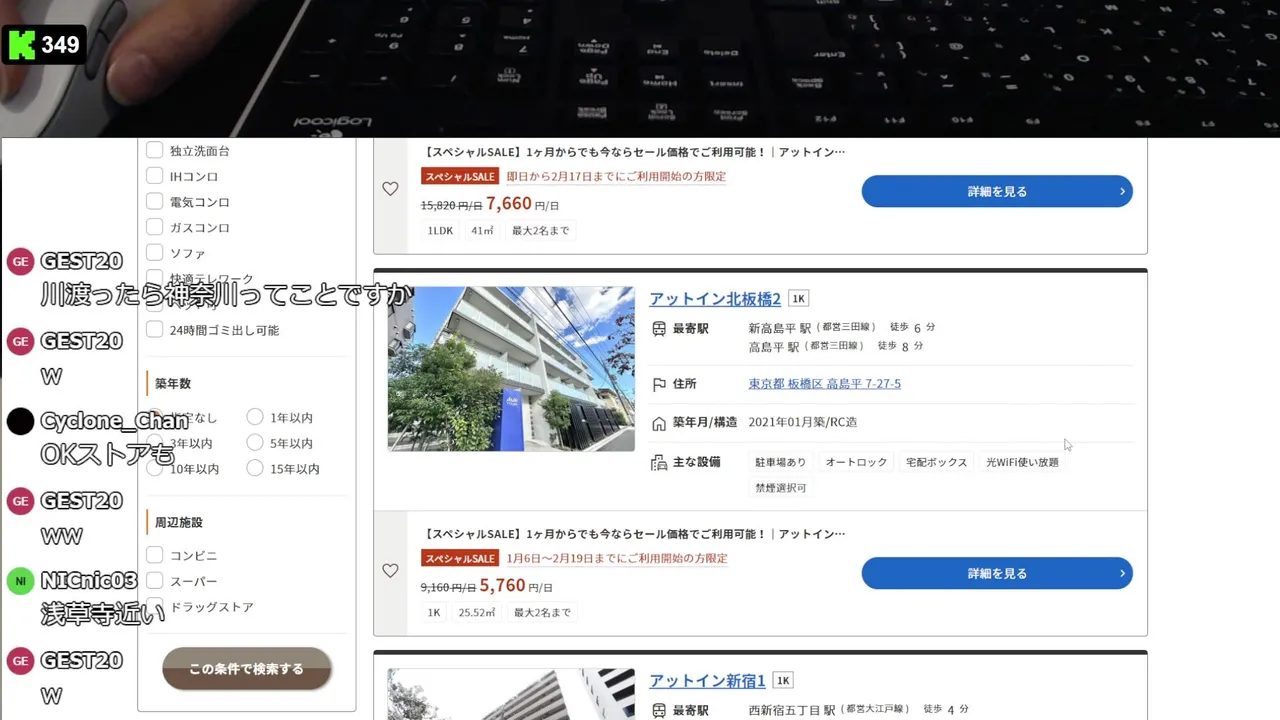Click the スペシャルSALE badge on the 5,760 yen plan
1280x720 pixels.
(x=460, y=558)
